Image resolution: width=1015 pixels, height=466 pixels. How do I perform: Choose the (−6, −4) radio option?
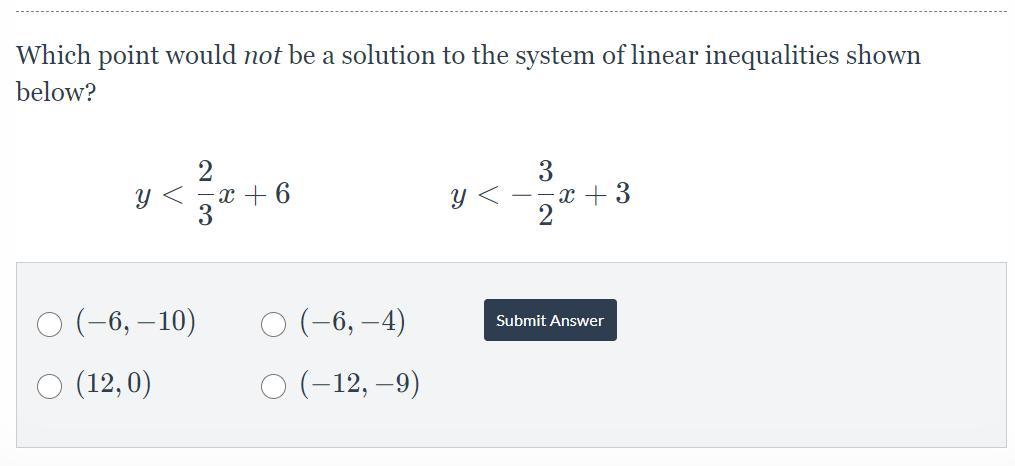tap(273, 324)
